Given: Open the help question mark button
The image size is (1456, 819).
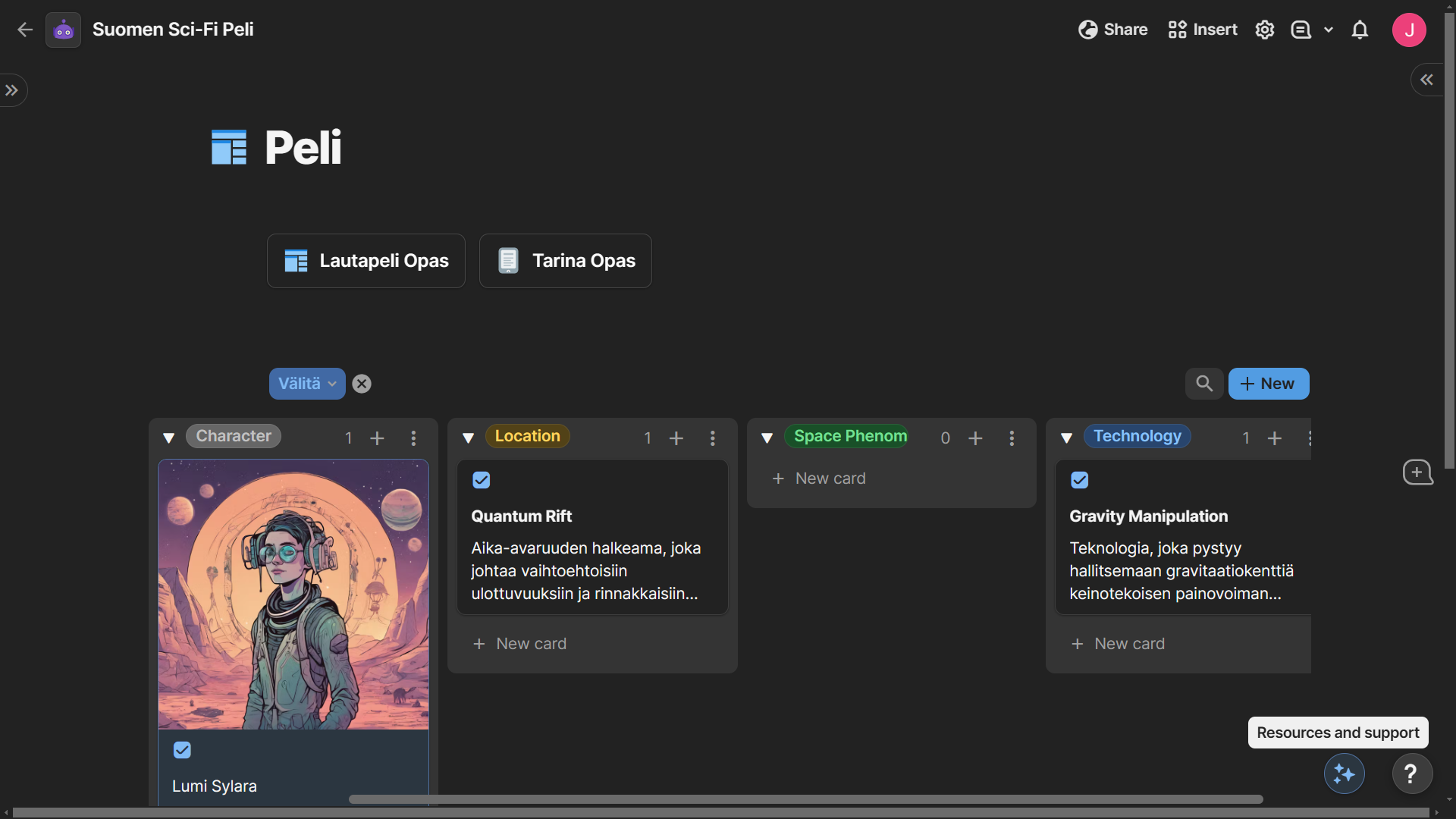Looking at the screenshot, I should point(1411,773).
